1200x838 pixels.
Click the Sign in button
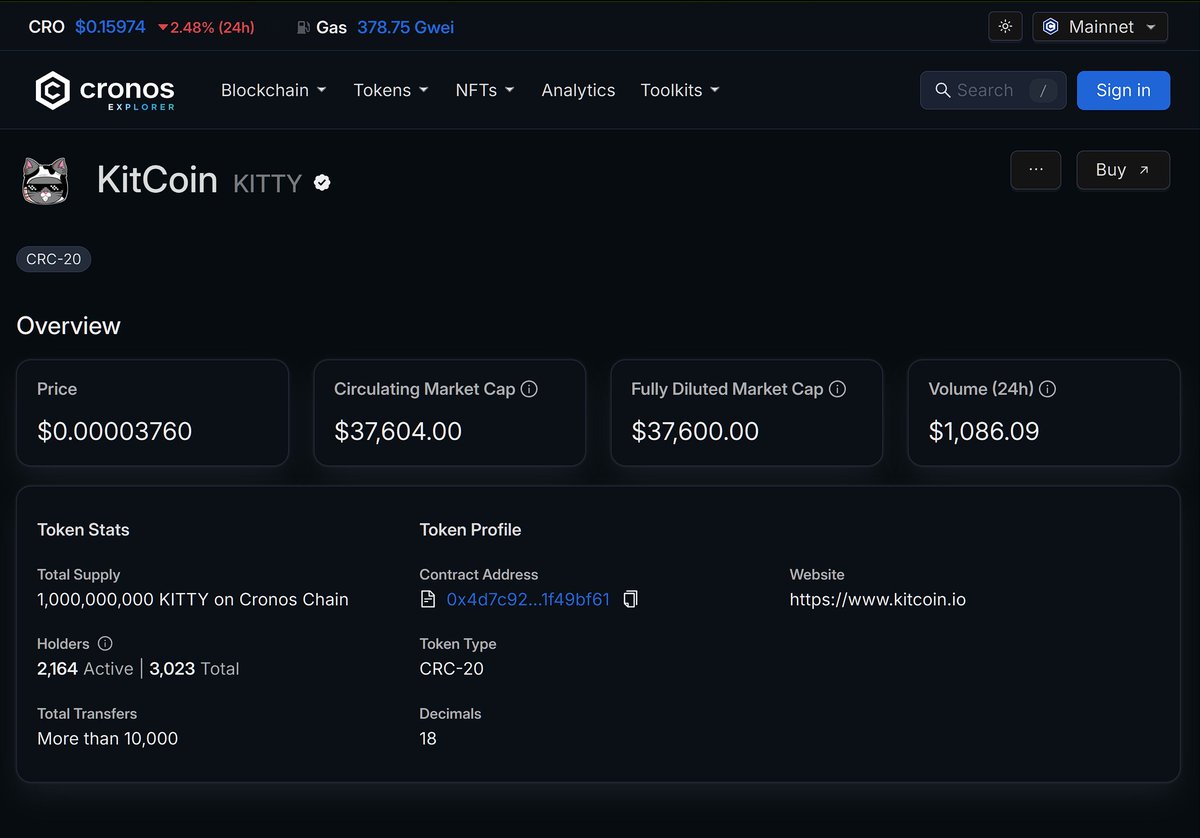[x=1123, y=90]
